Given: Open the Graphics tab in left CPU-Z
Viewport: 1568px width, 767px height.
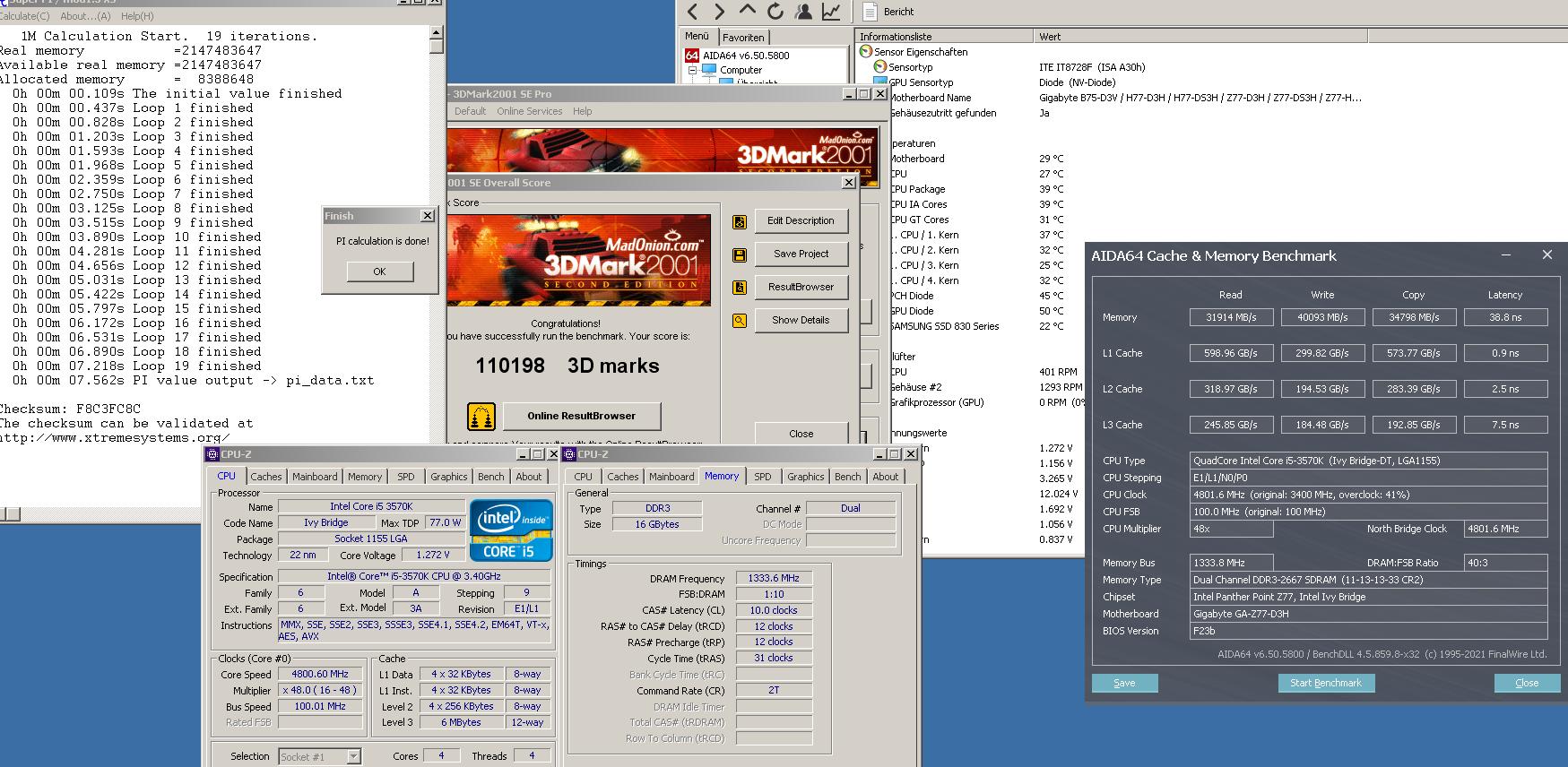Looking at the screenshot, I should click(x=448, y=477).
